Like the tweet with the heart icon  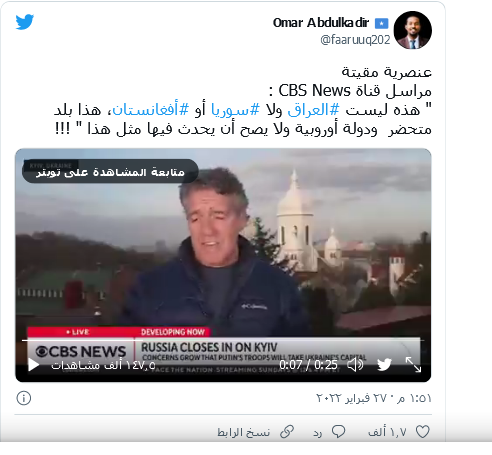click(423, 432)
